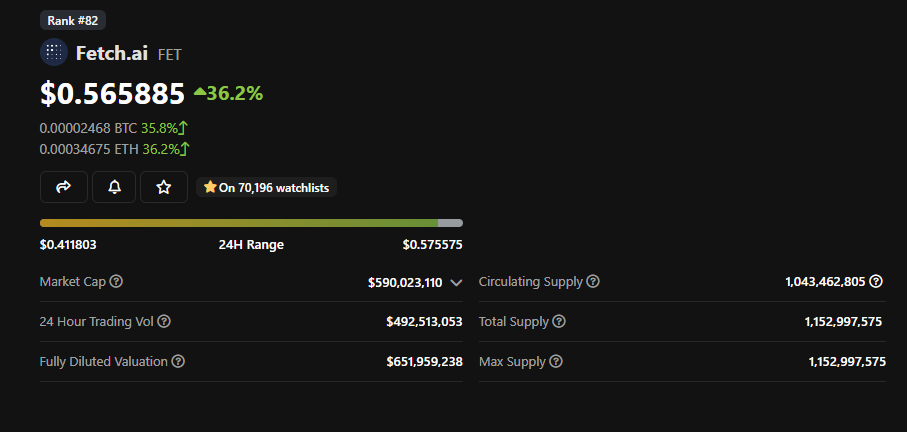Click the On 70,196 watchlists badge
Viewport: 907px width, 432px height.
[x=267, y=187]
